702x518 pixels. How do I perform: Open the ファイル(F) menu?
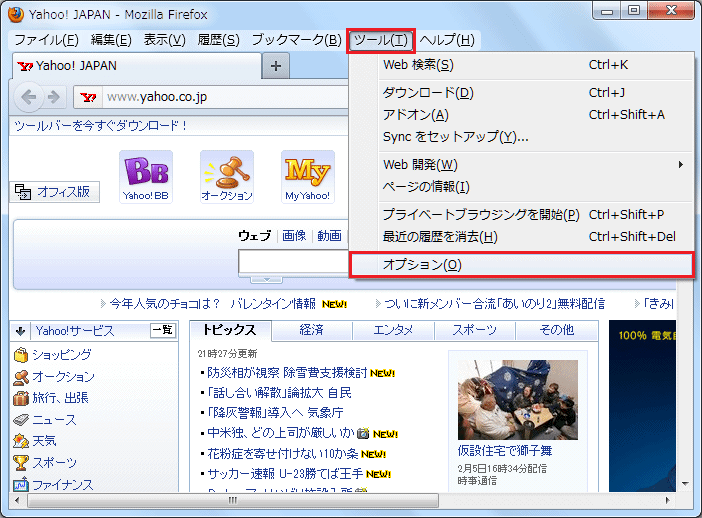pyautogui.click(x=47, y=40)
